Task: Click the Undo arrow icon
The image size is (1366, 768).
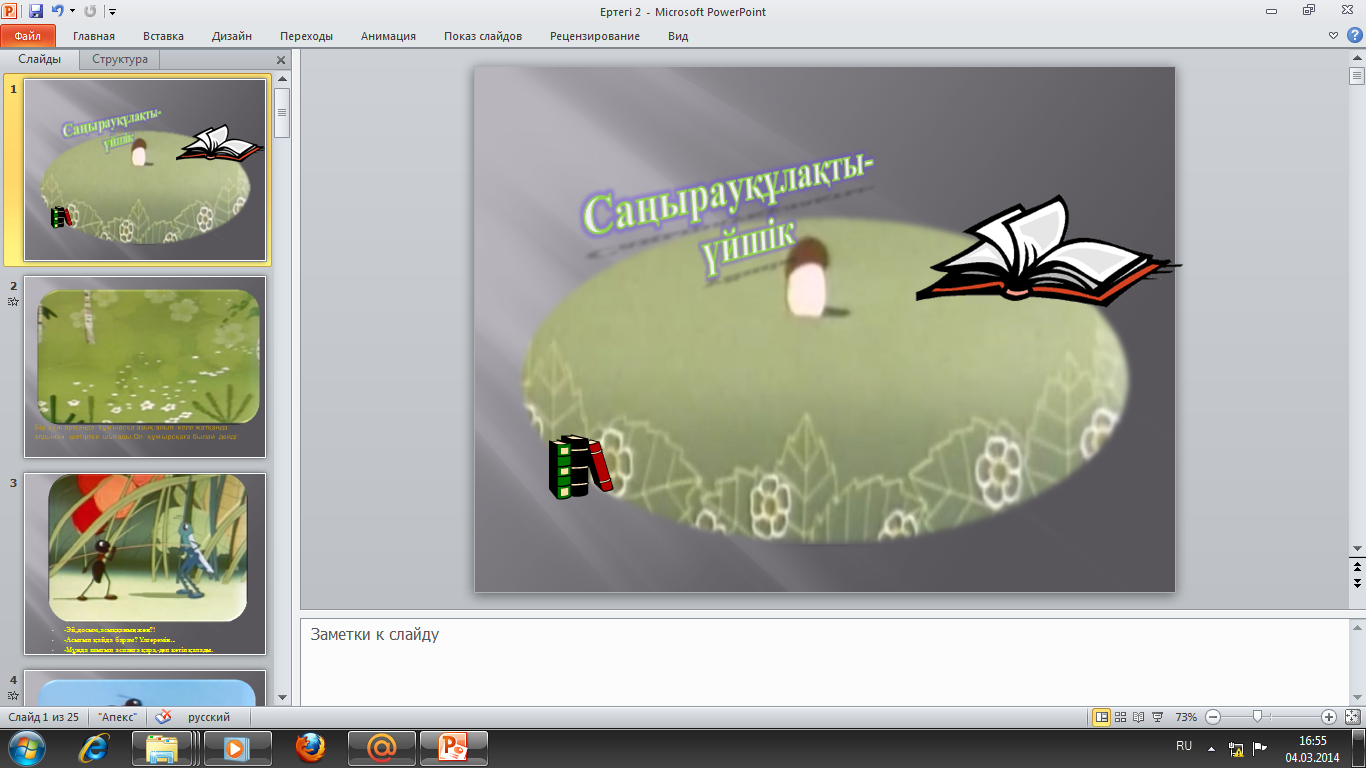Action: (x=57, y=12)
